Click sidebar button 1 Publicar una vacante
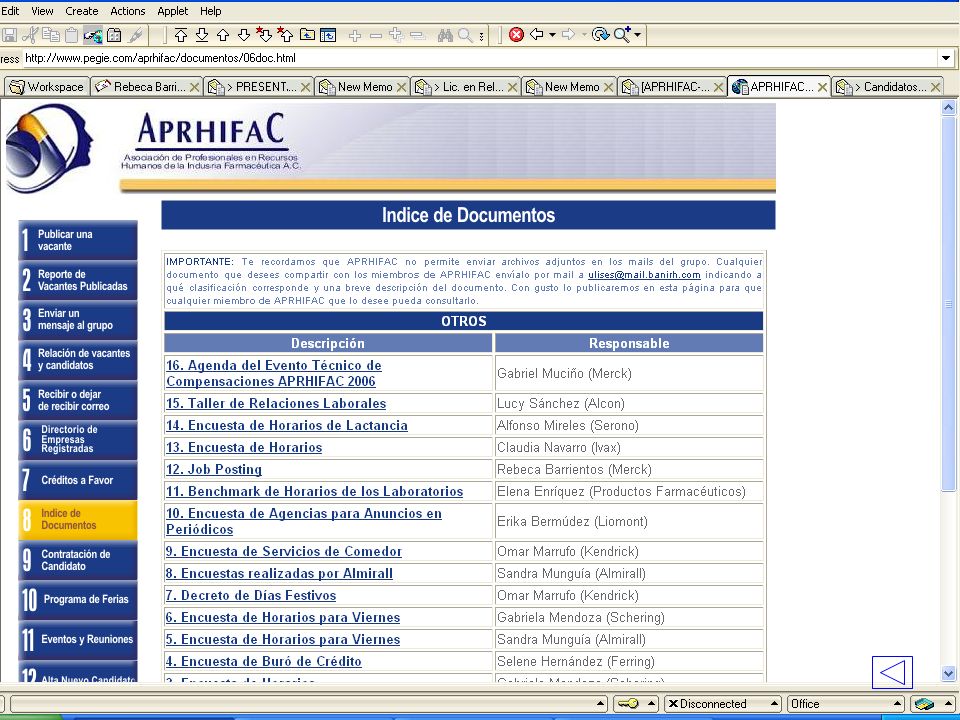 pos(78,240)
